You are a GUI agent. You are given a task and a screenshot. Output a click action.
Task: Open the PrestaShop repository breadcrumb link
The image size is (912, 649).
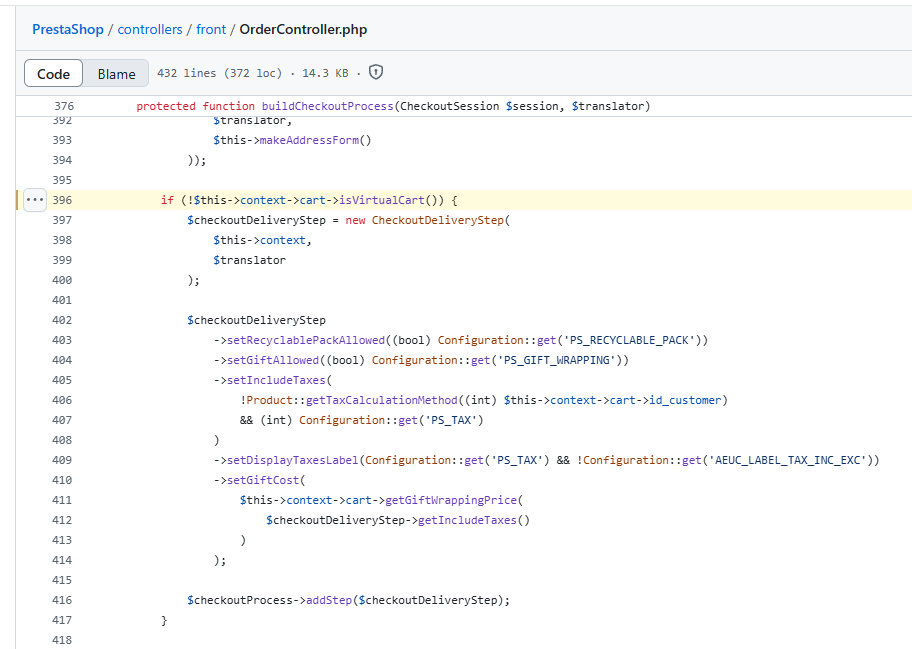(67, 30)
